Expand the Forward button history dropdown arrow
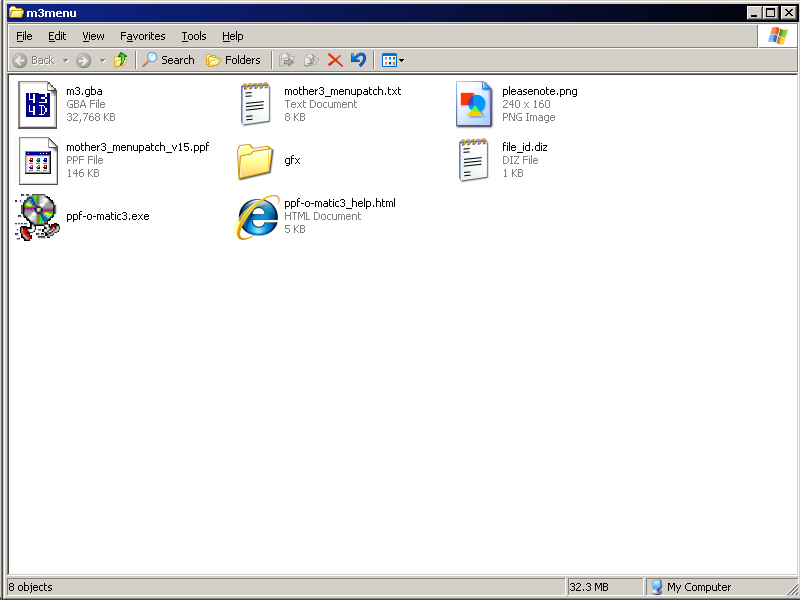Image resolution: width=800 pixels, height=600 pixels. (100, 60)
